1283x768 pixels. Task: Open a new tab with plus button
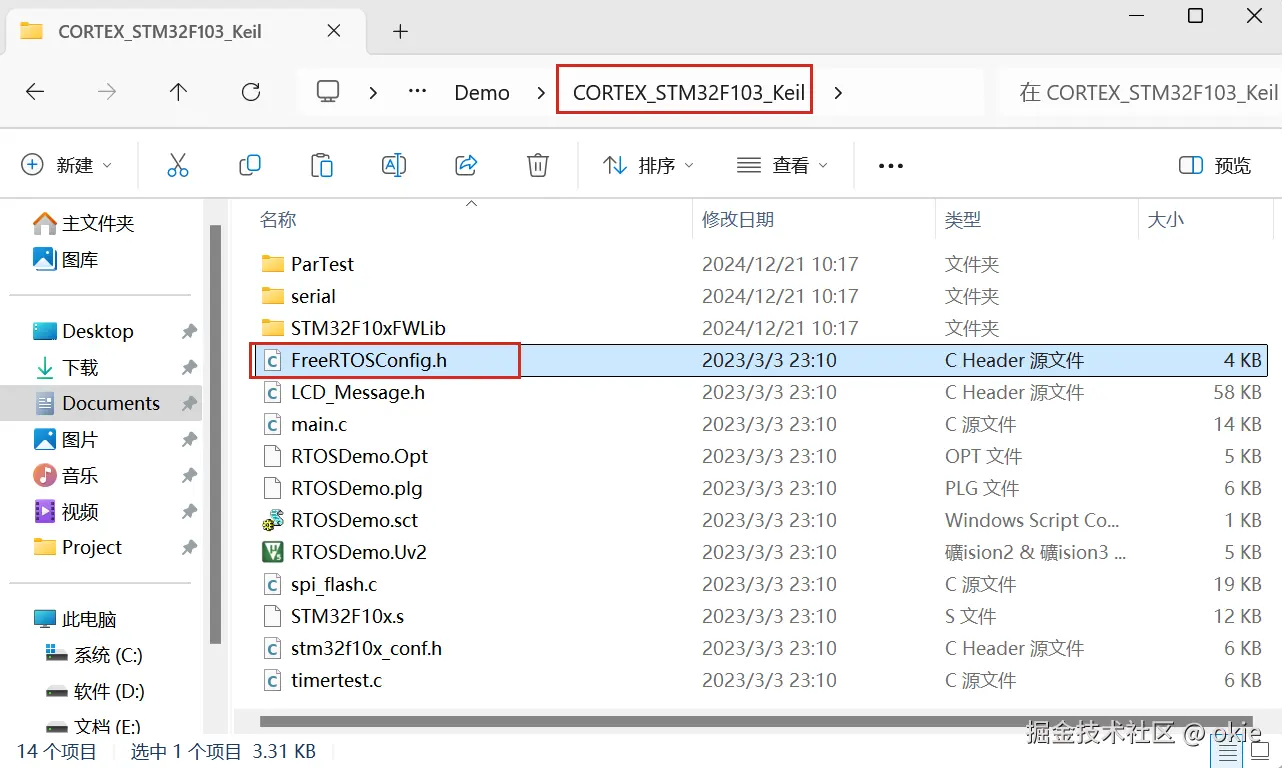pos(400,31)
